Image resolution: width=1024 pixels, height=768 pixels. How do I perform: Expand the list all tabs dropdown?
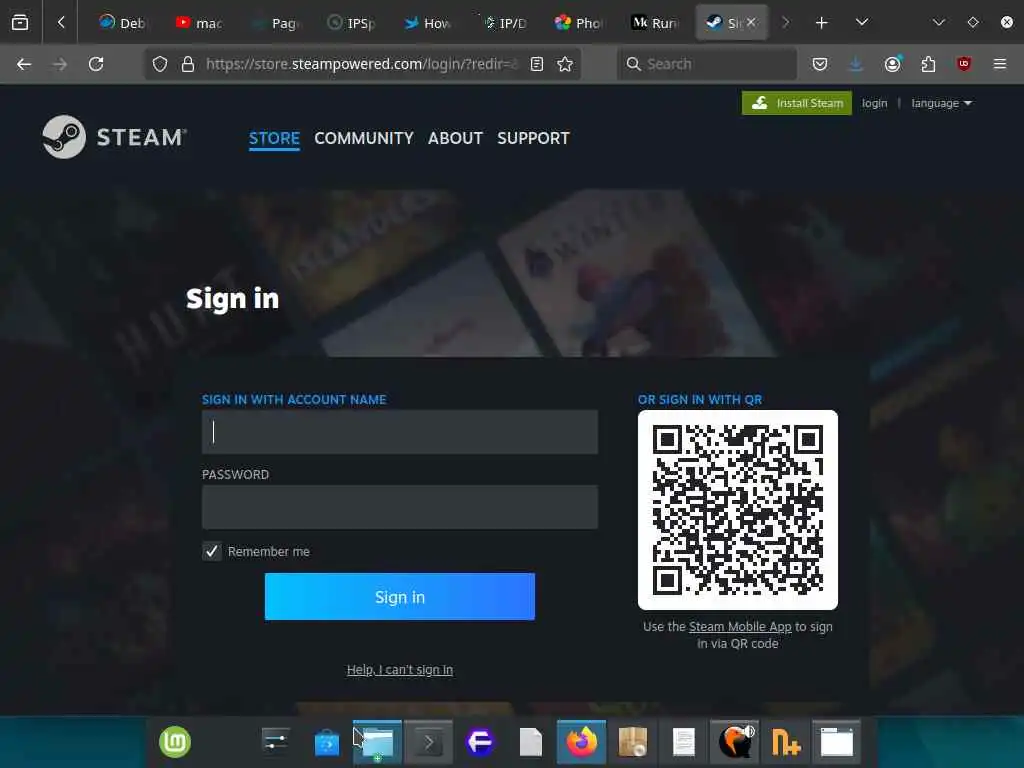862,22
